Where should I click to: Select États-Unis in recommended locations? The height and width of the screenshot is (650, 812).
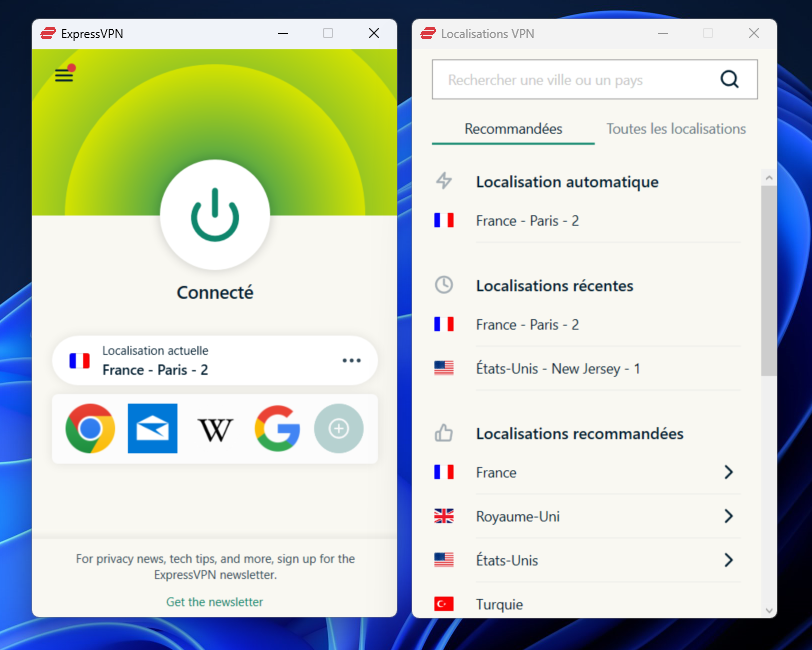(x=587, y=560)
